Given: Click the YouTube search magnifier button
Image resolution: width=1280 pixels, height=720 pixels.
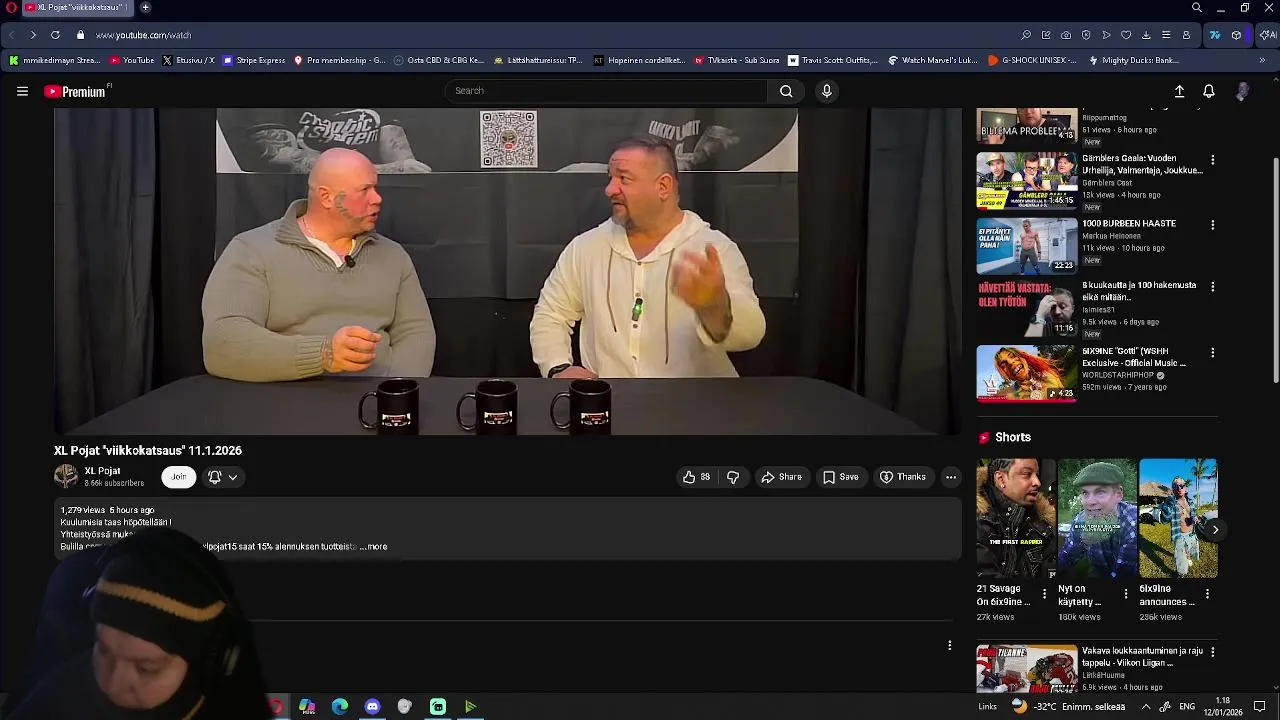Looking at the screenshot, I should coord(786,91).
